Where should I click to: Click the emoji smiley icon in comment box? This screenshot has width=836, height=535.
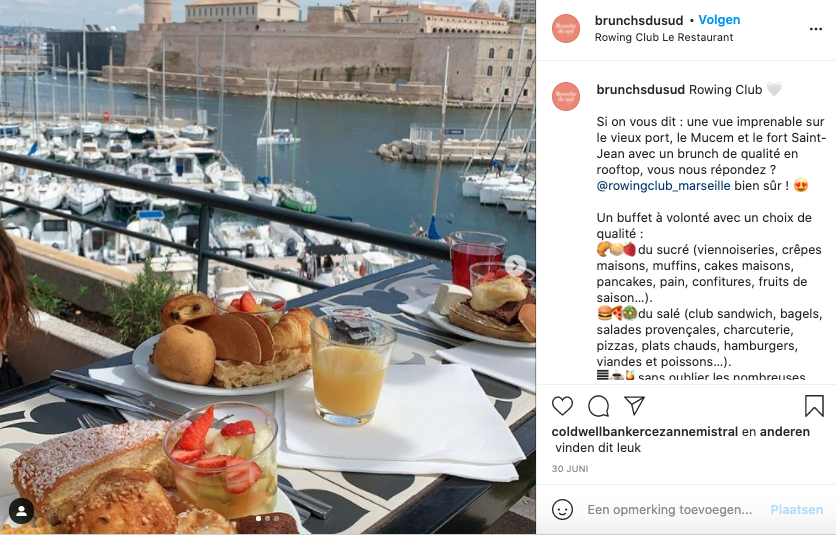[x=562, y=509]
